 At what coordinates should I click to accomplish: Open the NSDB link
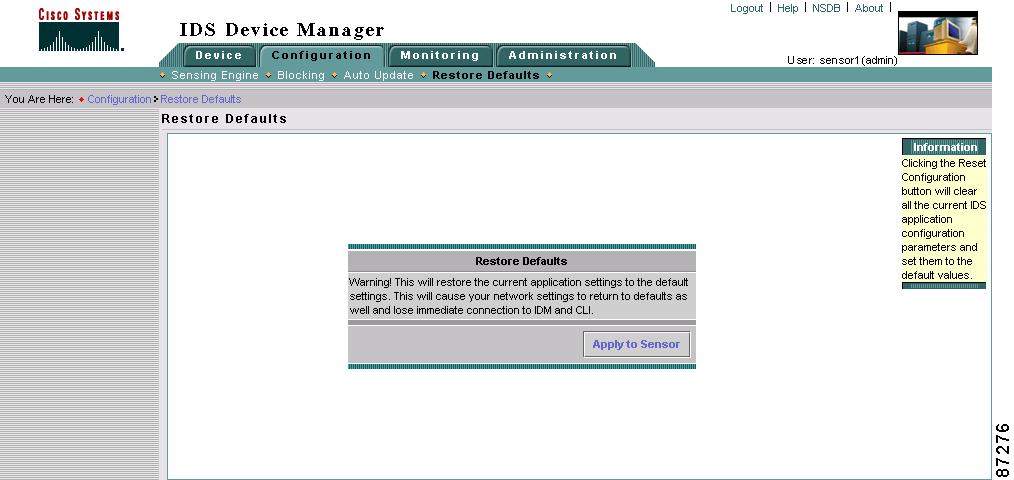(826, 8)
